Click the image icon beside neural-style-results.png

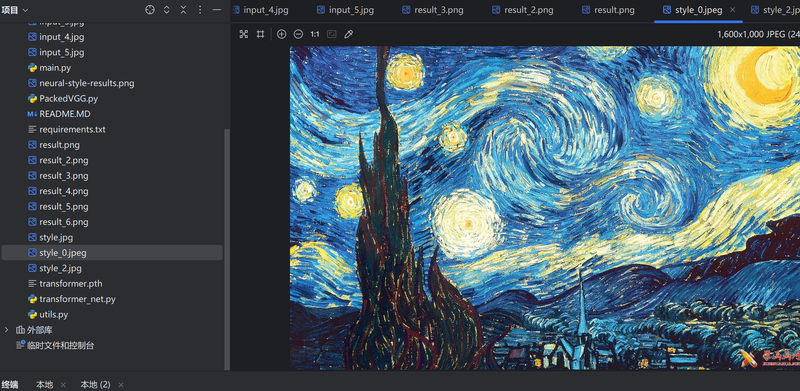tap(33, 83)
